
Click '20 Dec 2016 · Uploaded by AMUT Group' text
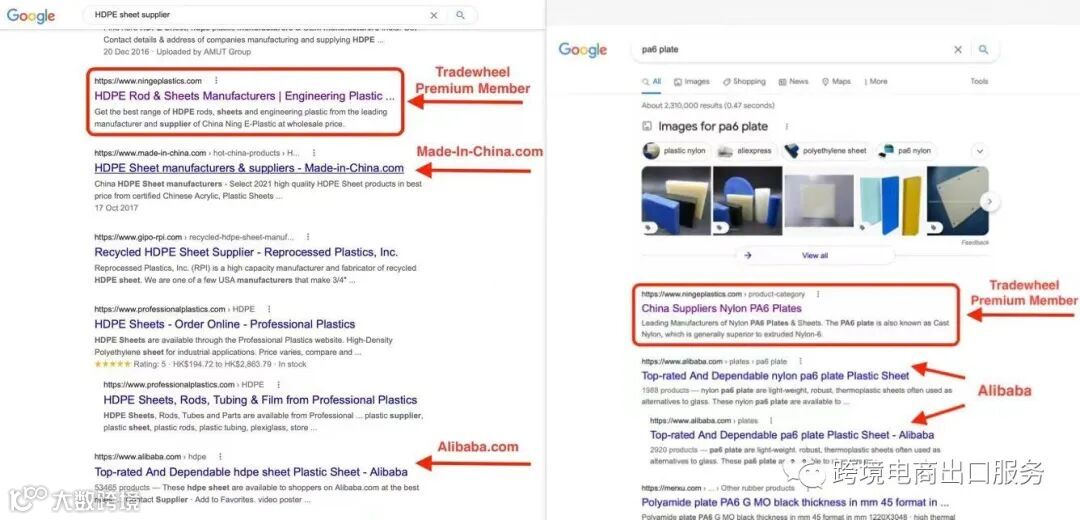pyautogui.click(x=177, y=52)
